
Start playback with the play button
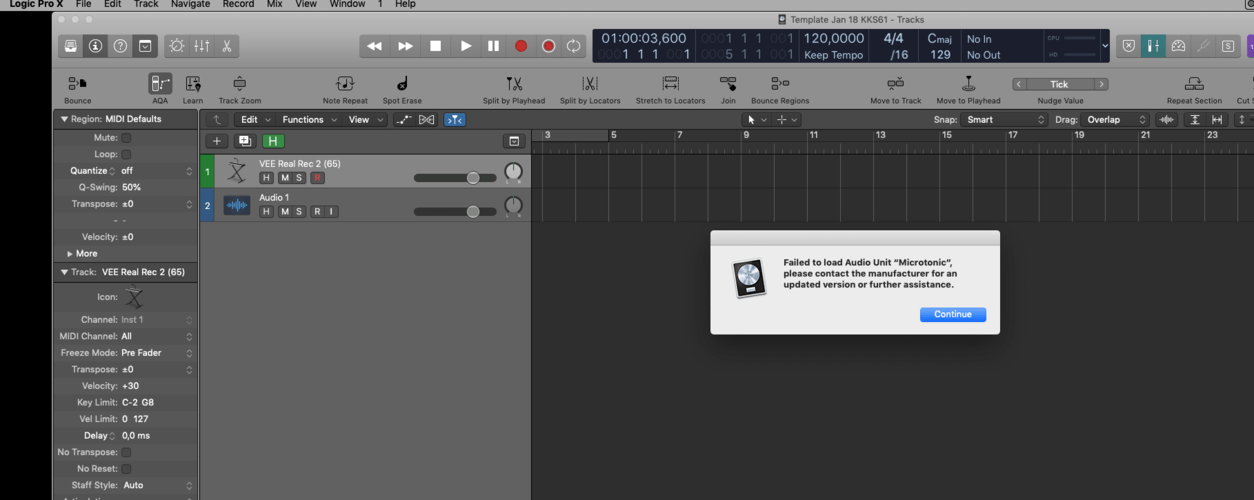point(466,46)
